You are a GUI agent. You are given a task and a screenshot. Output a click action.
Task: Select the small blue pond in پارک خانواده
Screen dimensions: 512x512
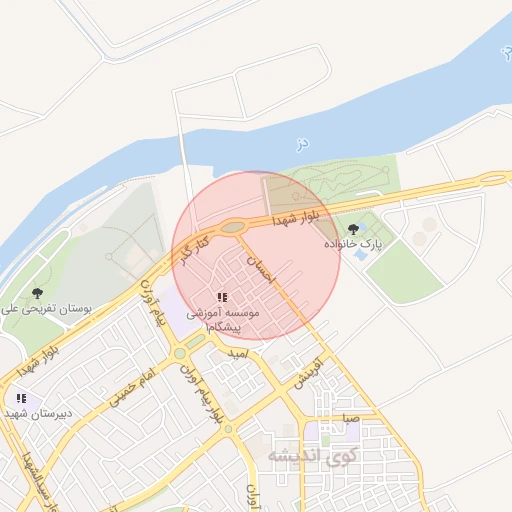click(360, 255)
